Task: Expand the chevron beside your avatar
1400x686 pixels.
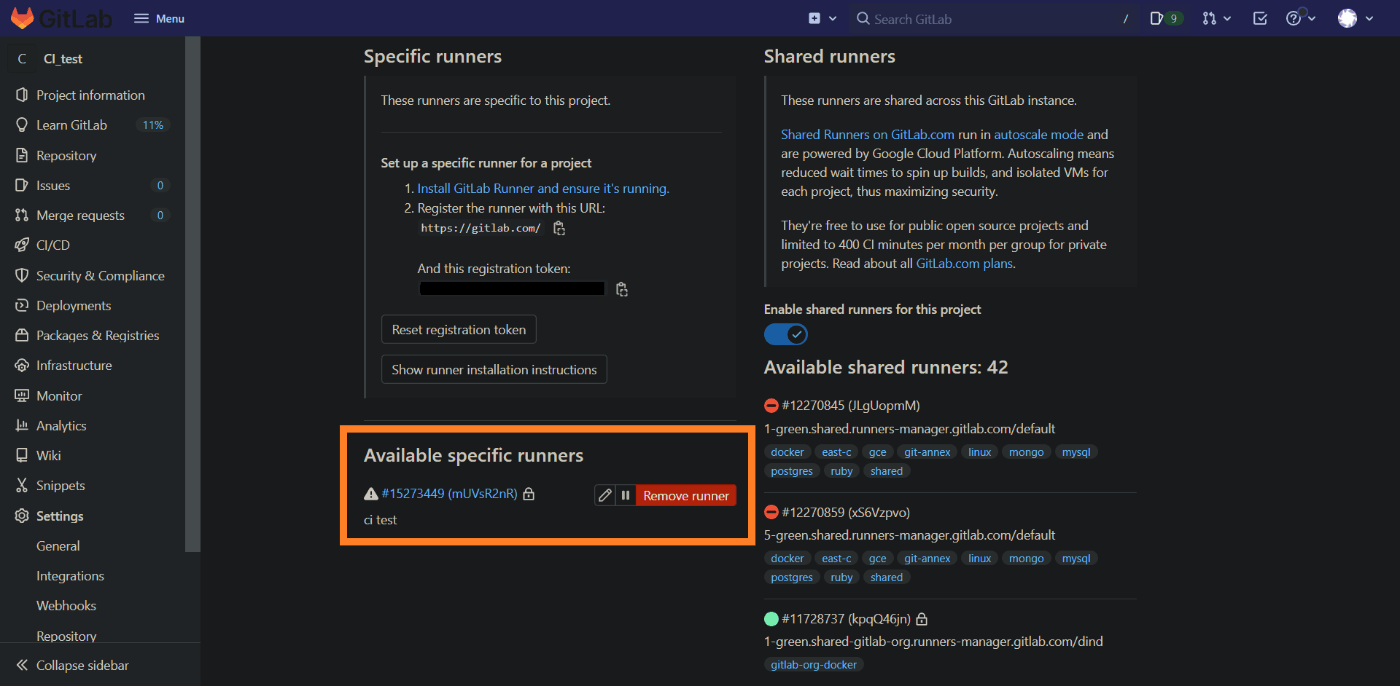Action: pyautogui.click(x=1368, y=18)
